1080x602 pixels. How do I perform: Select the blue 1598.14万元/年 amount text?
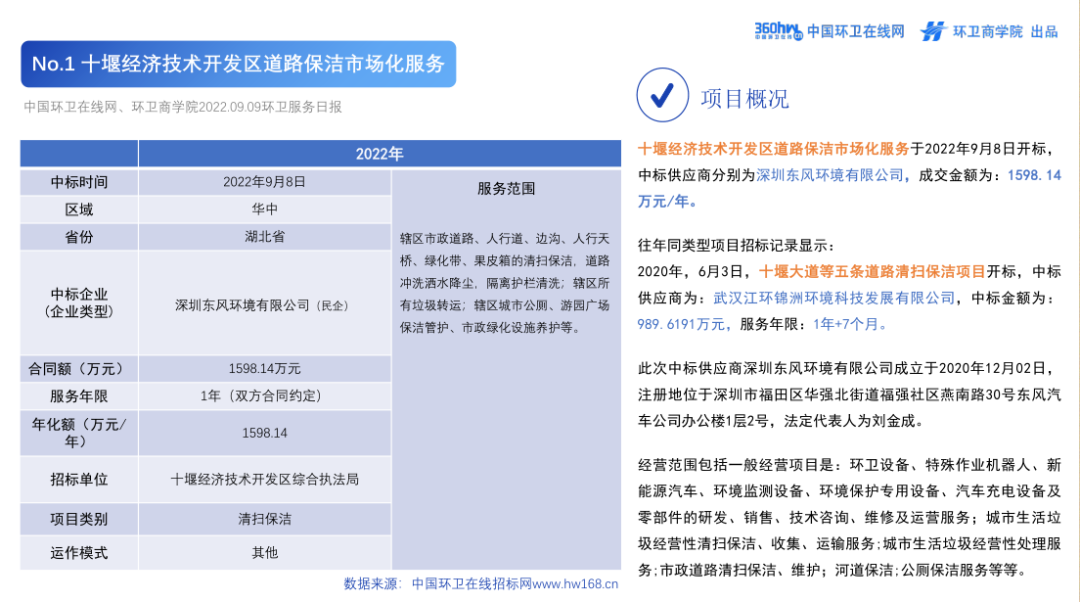click(849, 188)
